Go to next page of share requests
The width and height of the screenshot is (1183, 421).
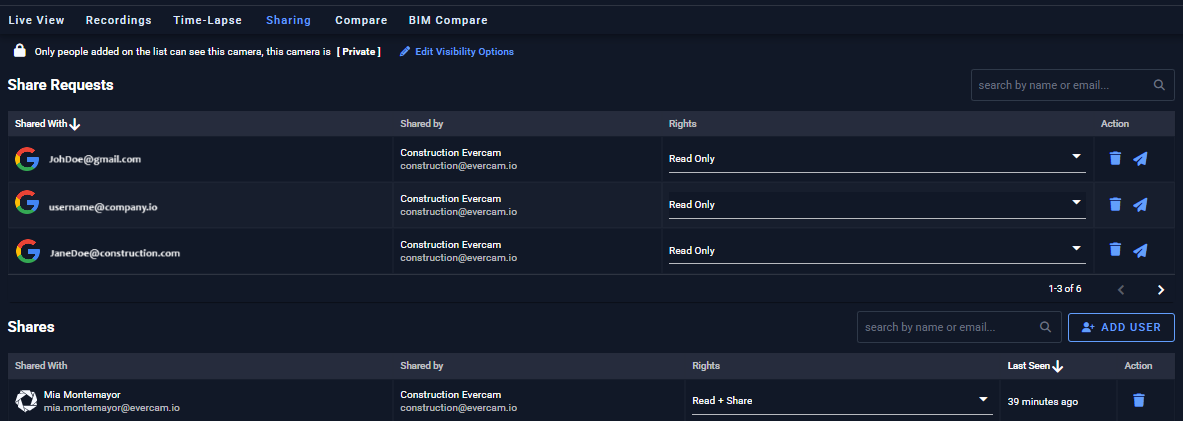tap(1161, 290)
